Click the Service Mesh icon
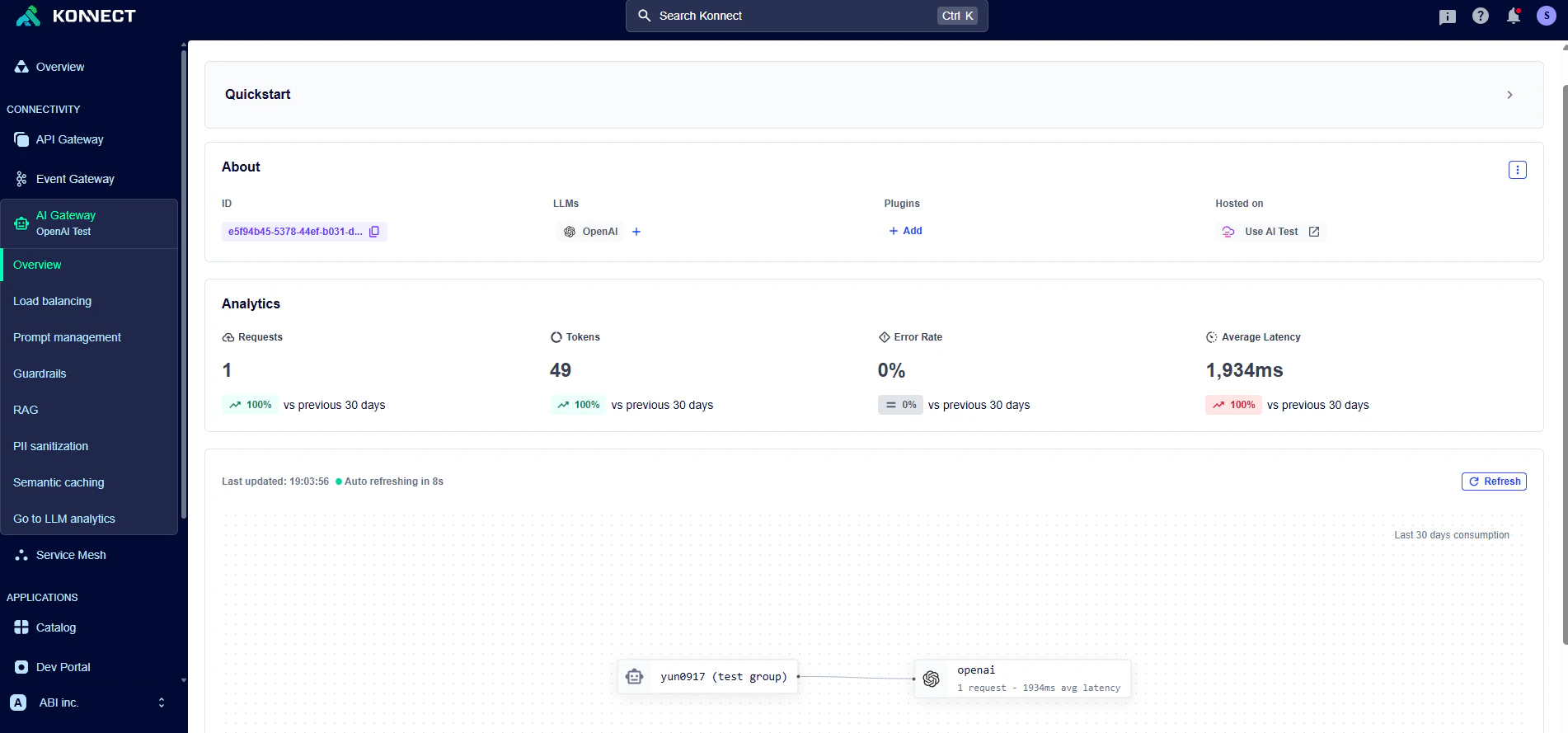This screenshot has height=733, width=1568. pyautogui.click(x=21, y=555)
